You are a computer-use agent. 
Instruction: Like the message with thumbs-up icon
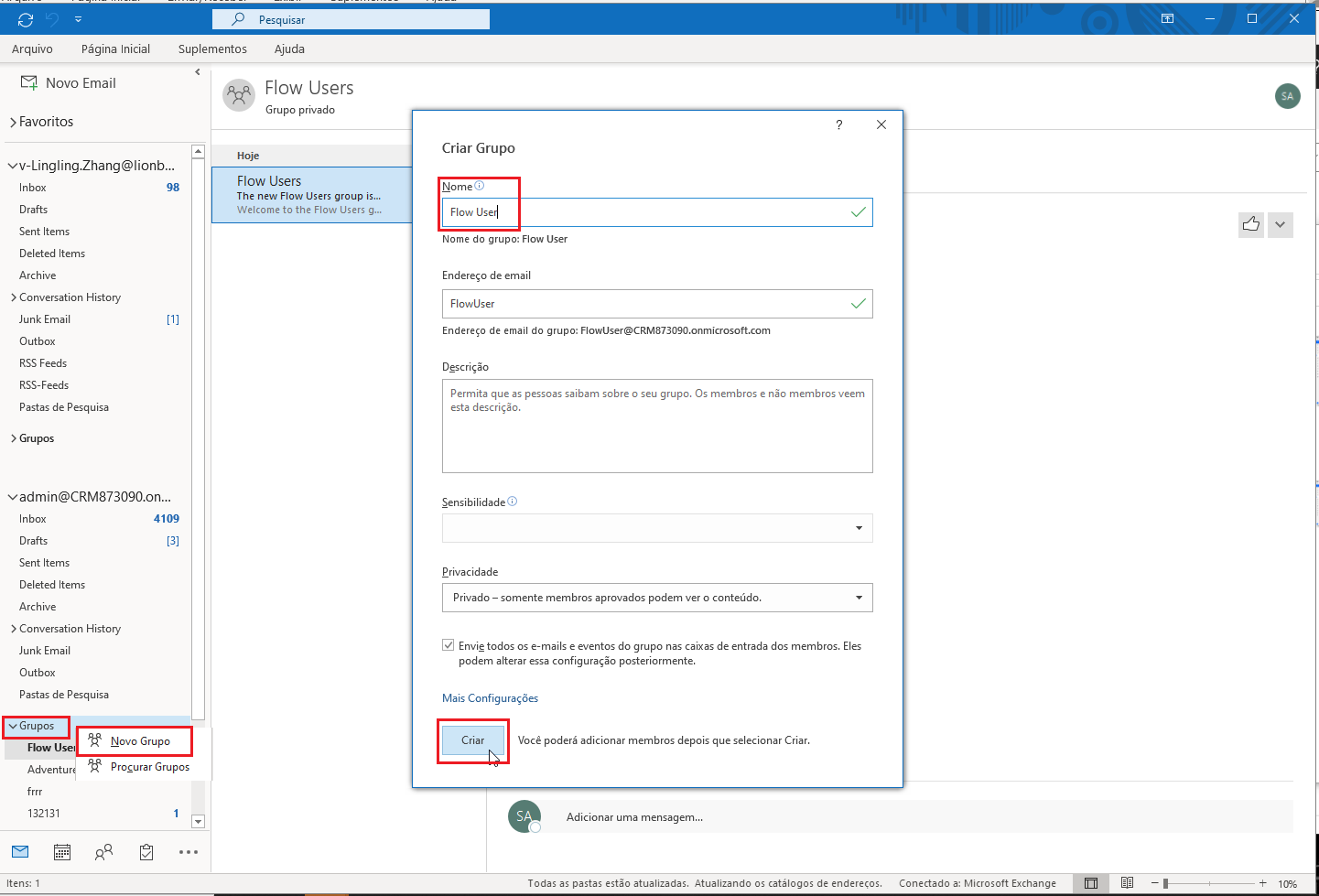coord(1251,224)
